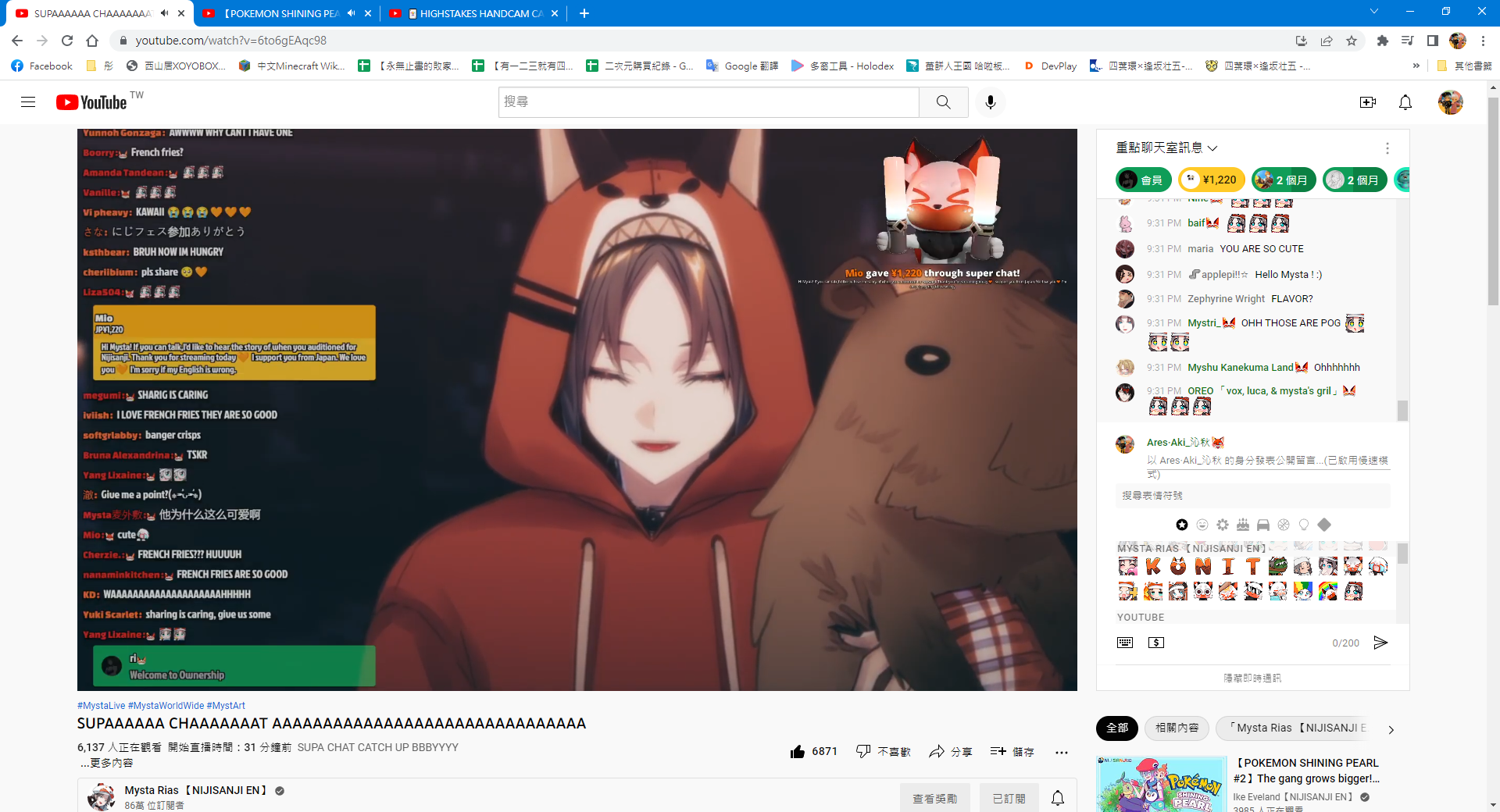Click the YouTube search input field
Image resolution: width=1500 pixels, height=812 pixels.
pos(709,102)
